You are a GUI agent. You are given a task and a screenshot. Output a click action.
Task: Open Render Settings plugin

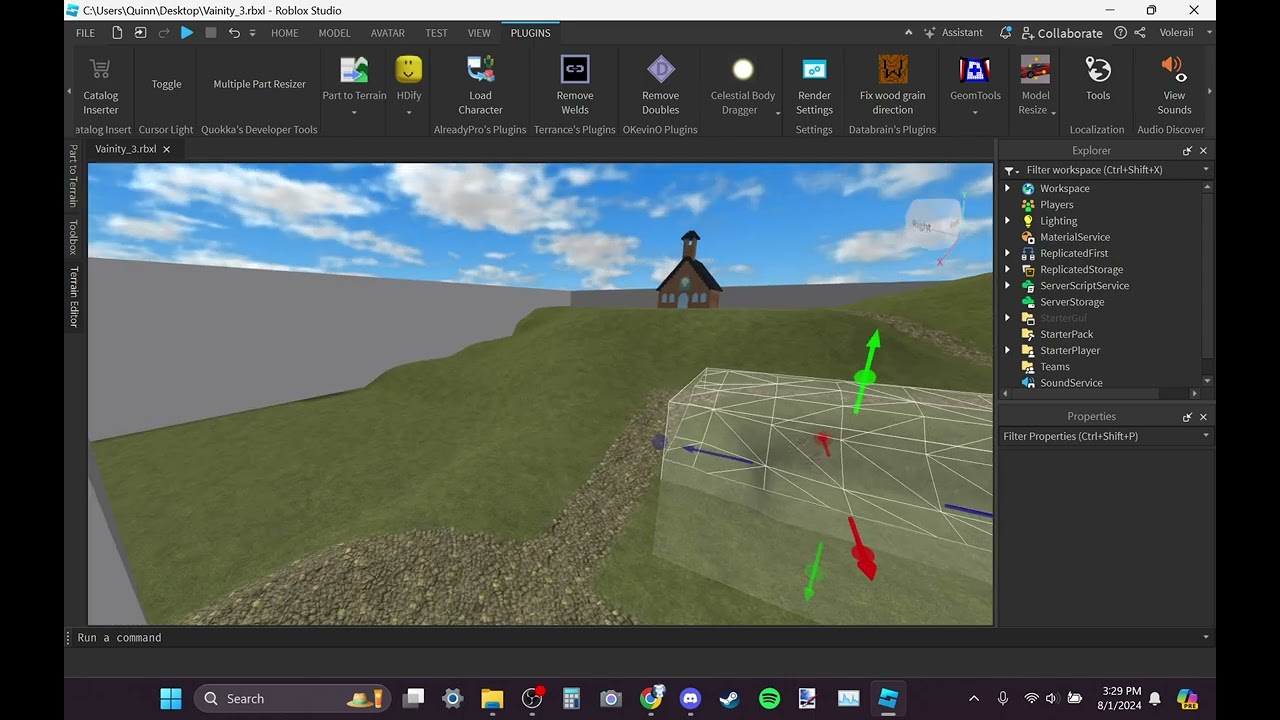[814, 85]
